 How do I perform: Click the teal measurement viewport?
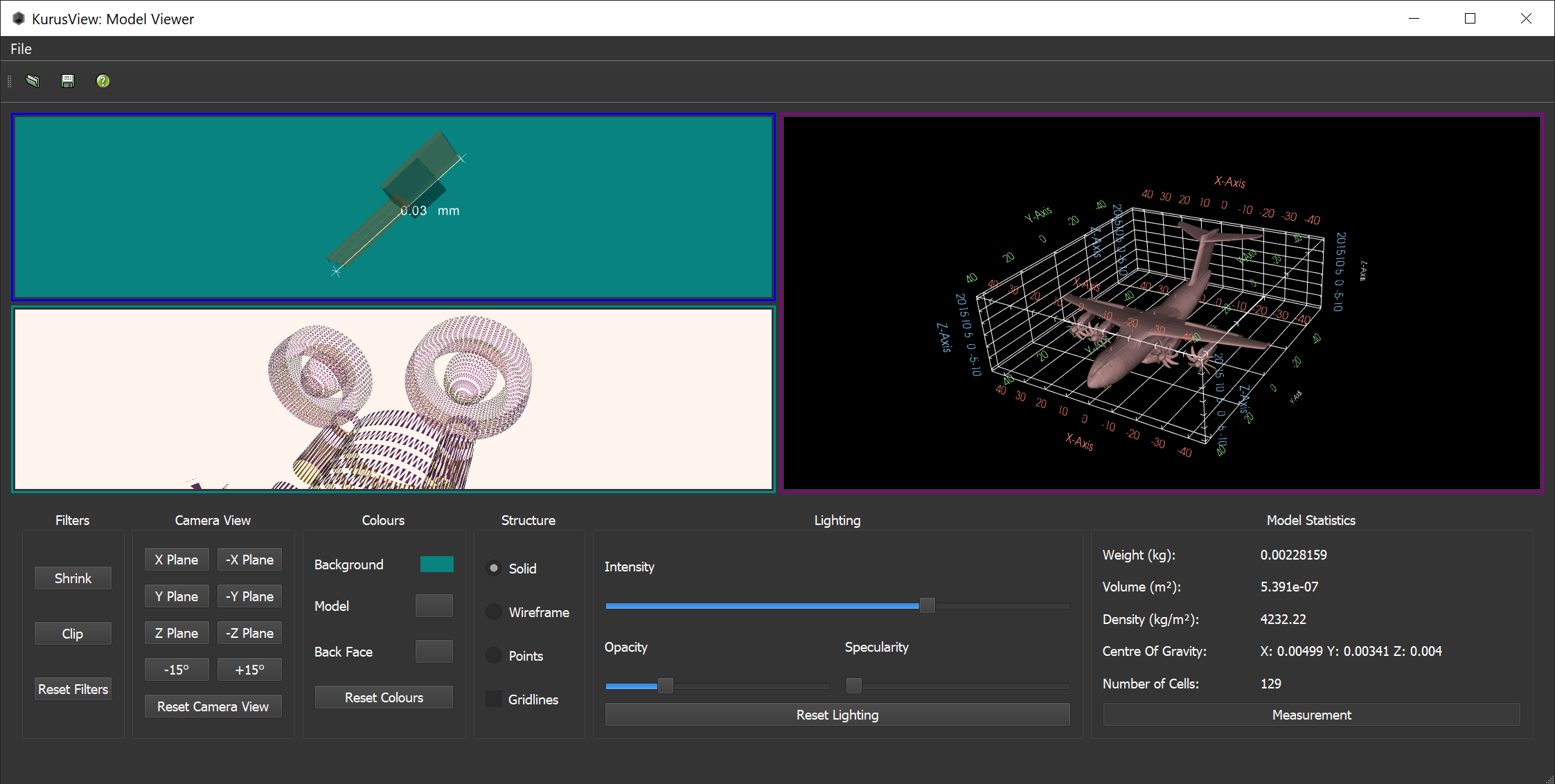point(393,208)
